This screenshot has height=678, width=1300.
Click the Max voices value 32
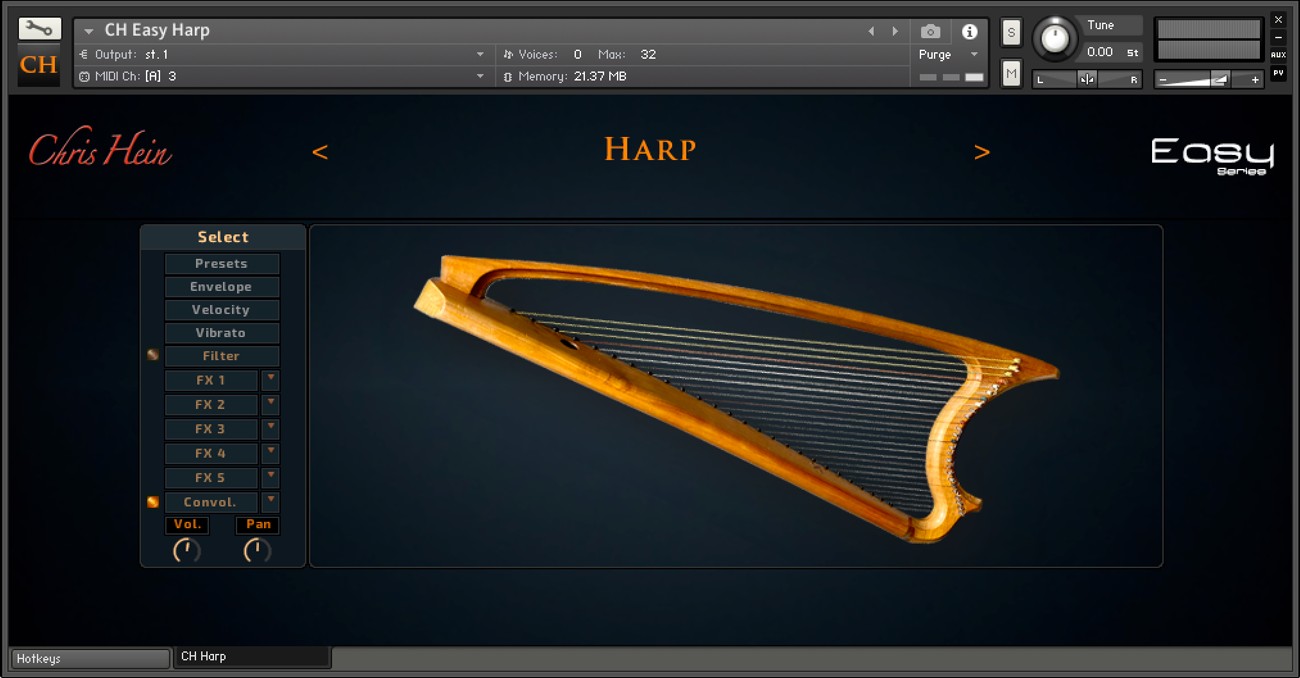click(x=648, y=54)
